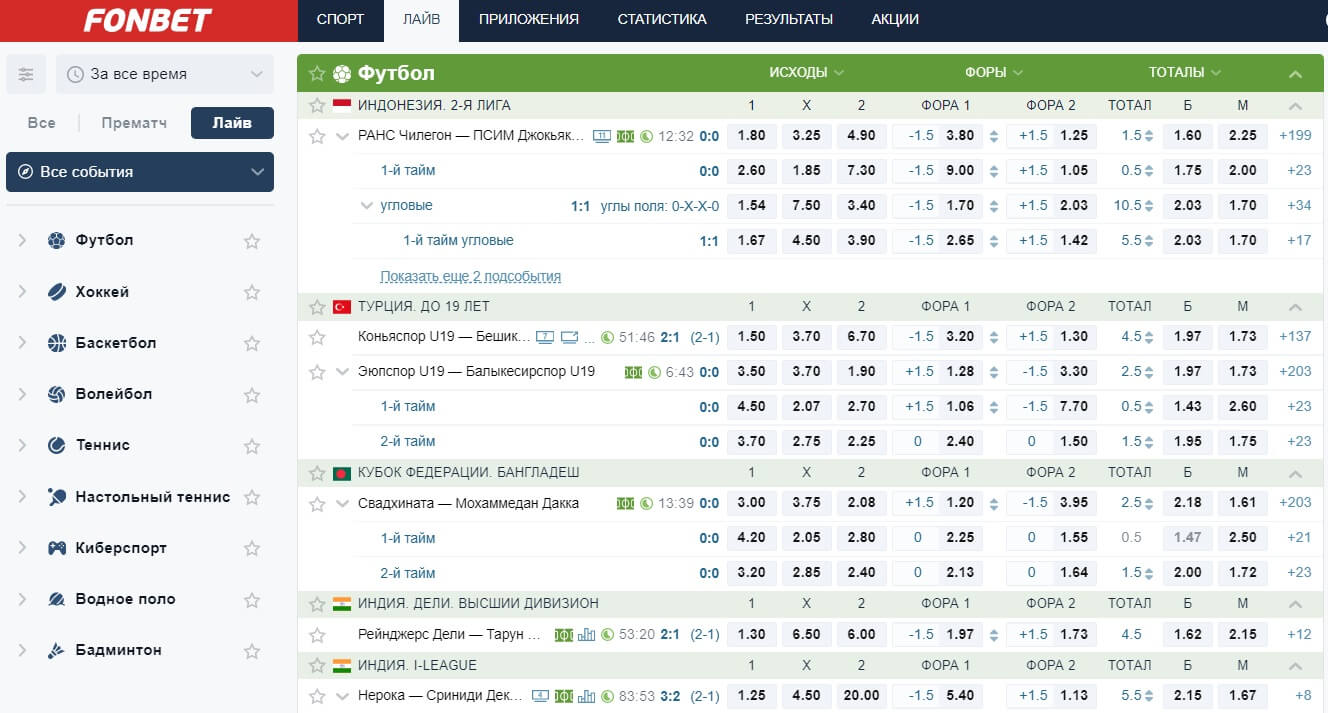
Task: Click the hockey puck icon beside Хоккей
Action: 56,292
